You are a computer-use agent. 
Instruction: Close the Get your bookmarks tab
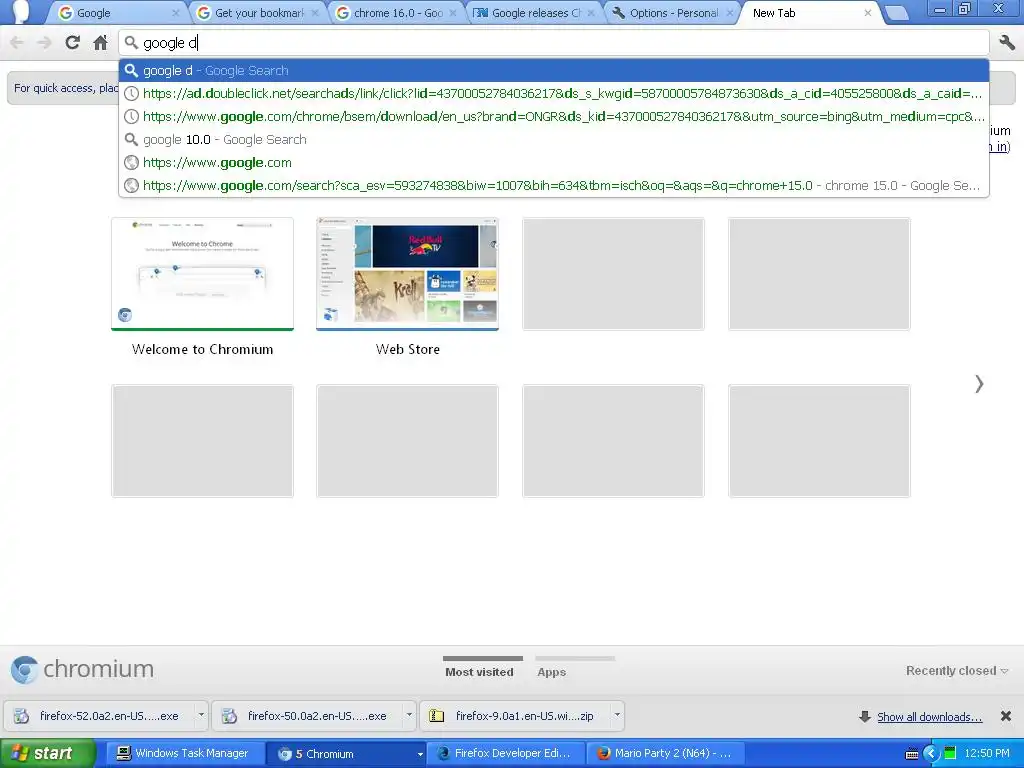[314, 13]
